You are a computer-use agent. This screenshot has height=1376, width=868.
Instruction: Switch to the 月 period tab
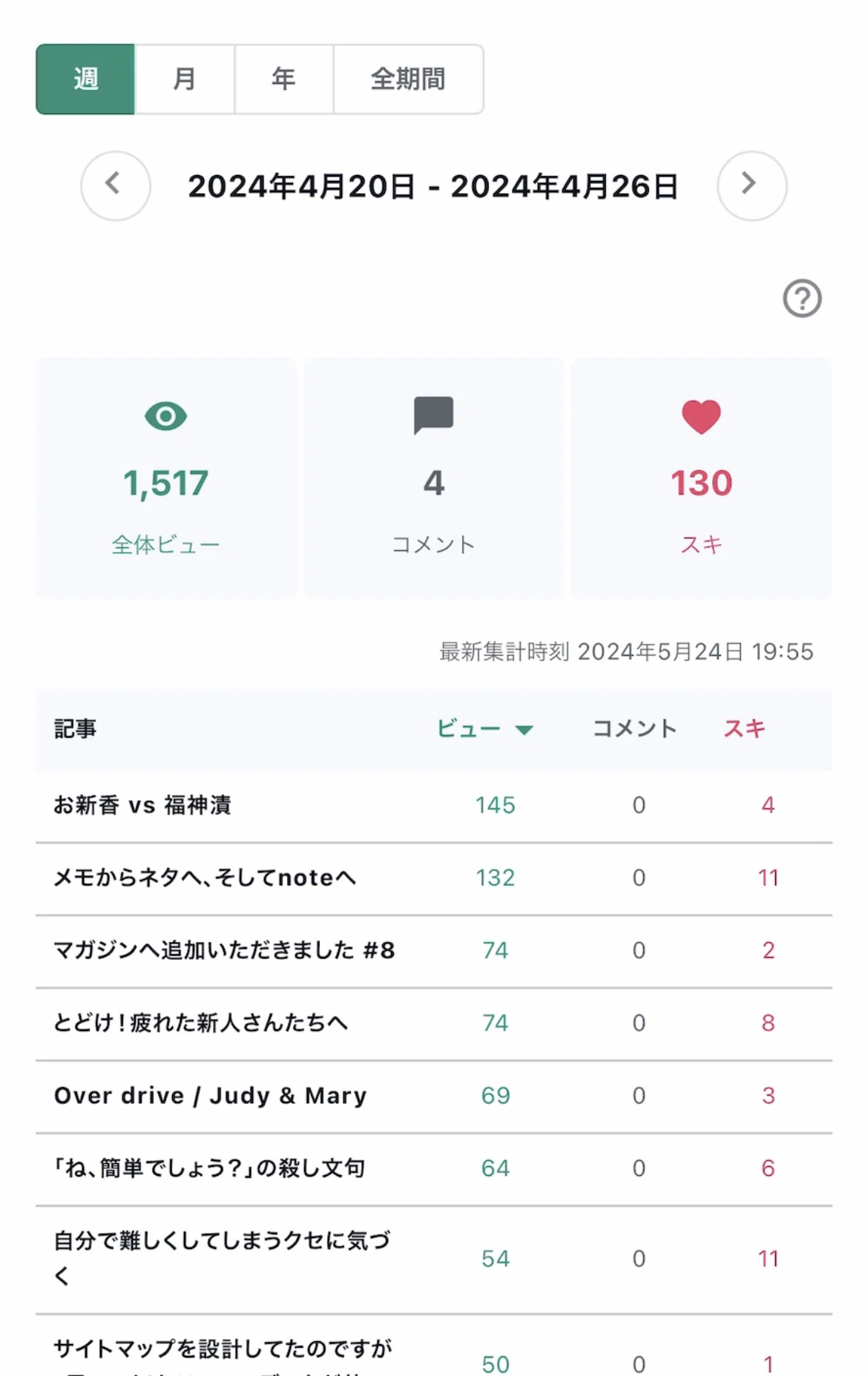coord(185,79)
